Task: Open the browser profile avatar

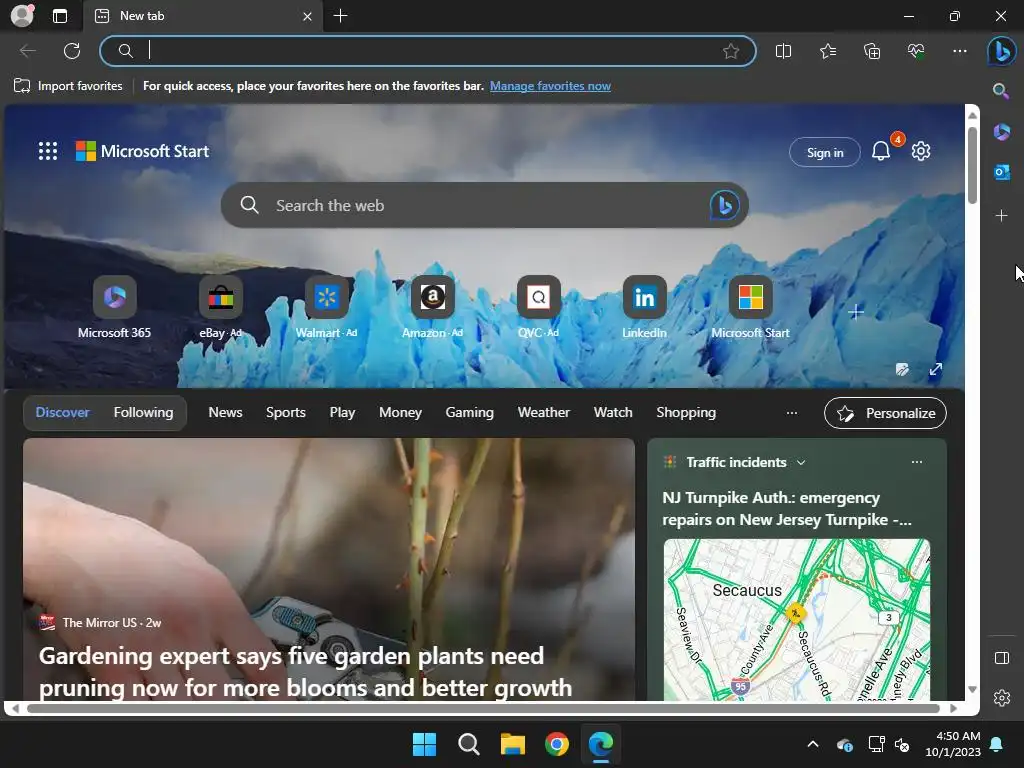Action: [x=22, y=16]
